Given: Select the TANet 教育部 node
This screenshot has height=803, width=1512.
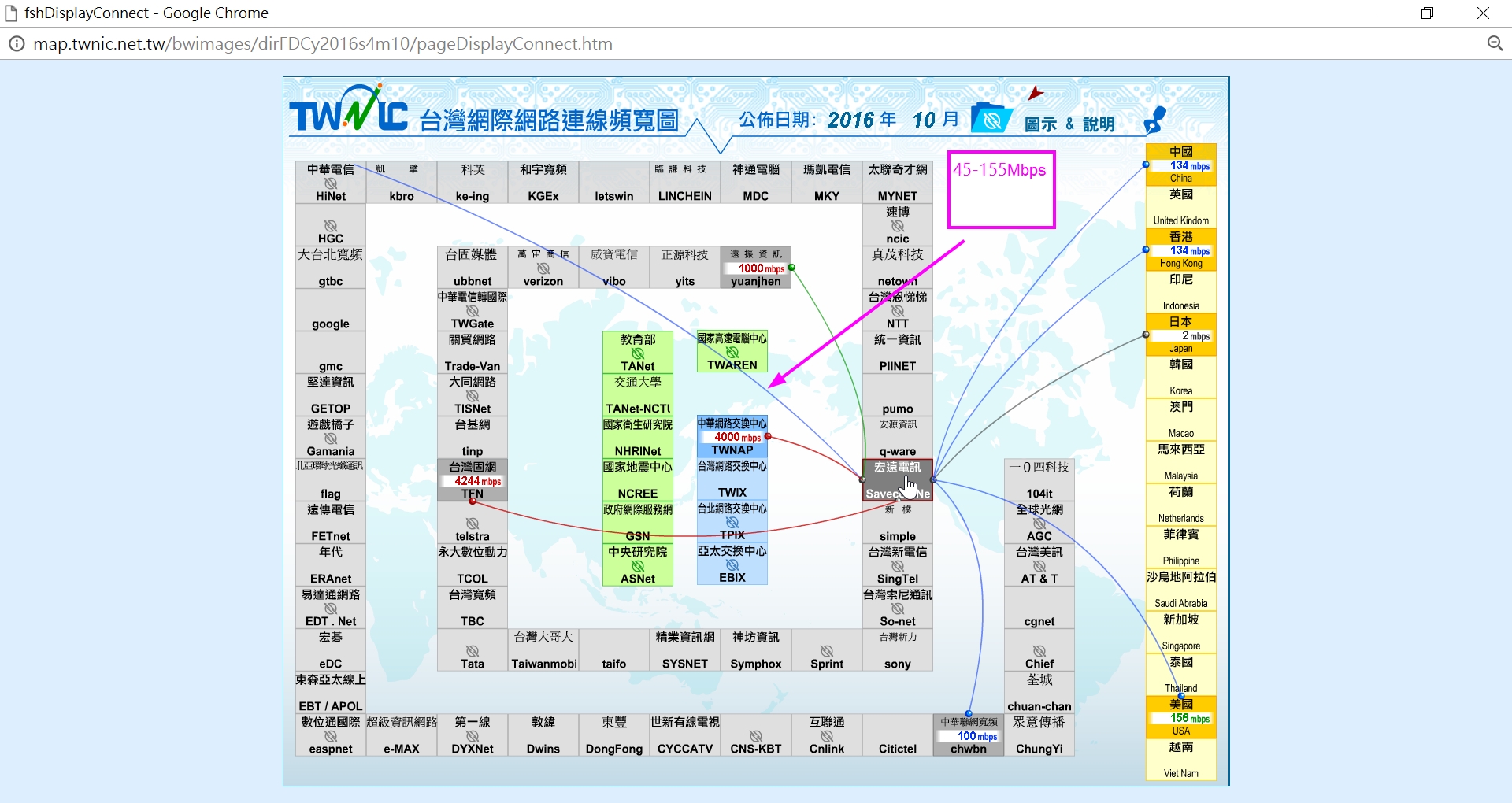Looking at the screenshot, I should [x=638, y=352].
